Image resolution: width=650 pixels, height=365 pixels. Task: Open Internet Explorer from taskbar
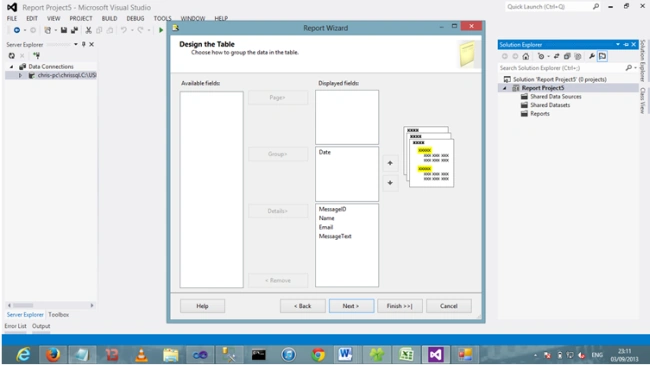pos(23,355)
